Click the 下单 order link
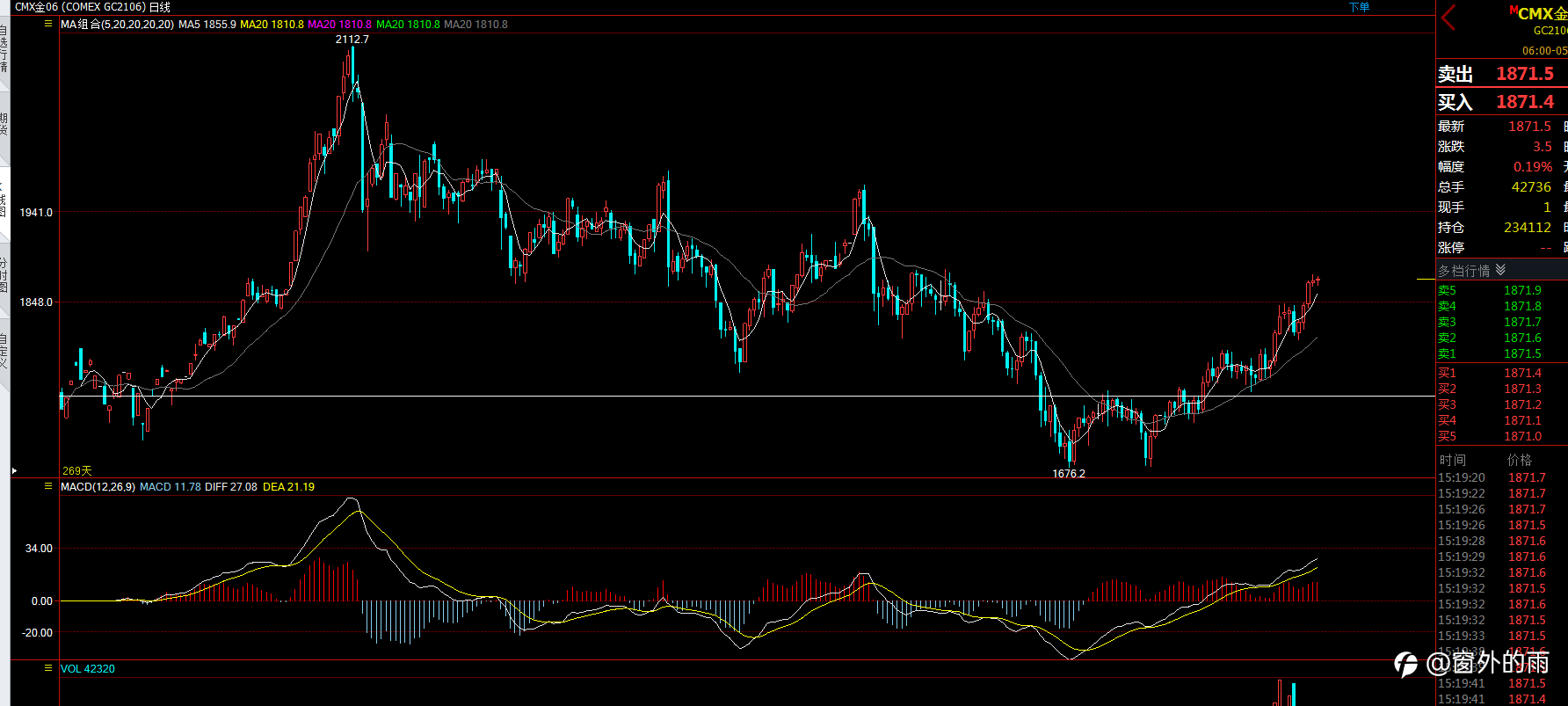This screenshot has width=1568, height=706. pos(1360,7)
